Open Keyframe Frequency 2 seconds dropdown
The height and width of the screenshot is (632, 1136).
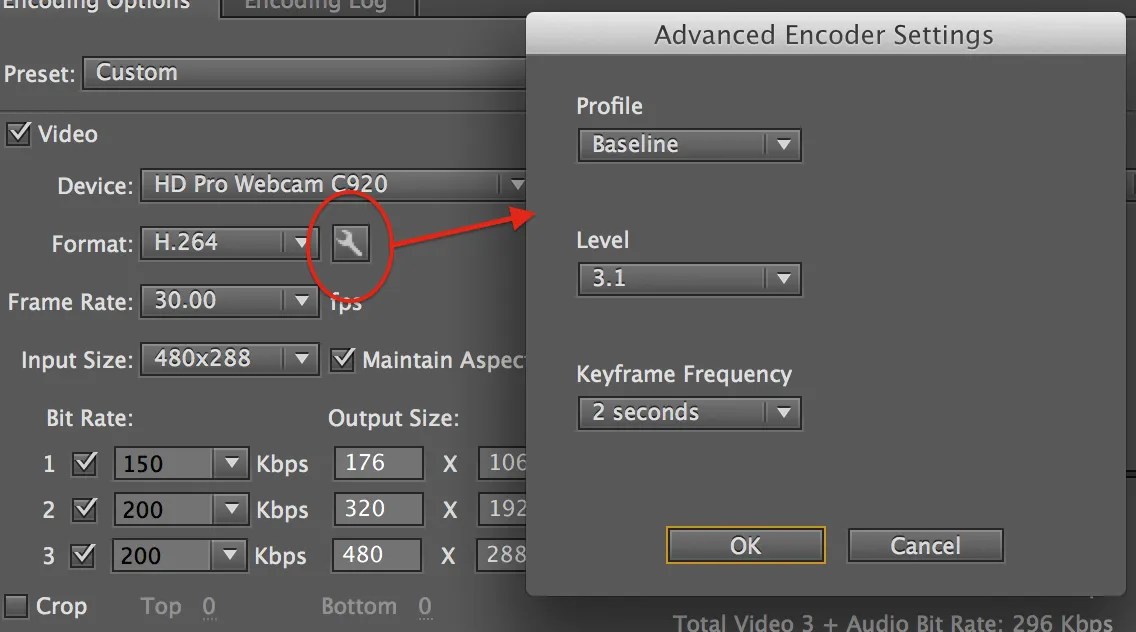pos(690,413)
